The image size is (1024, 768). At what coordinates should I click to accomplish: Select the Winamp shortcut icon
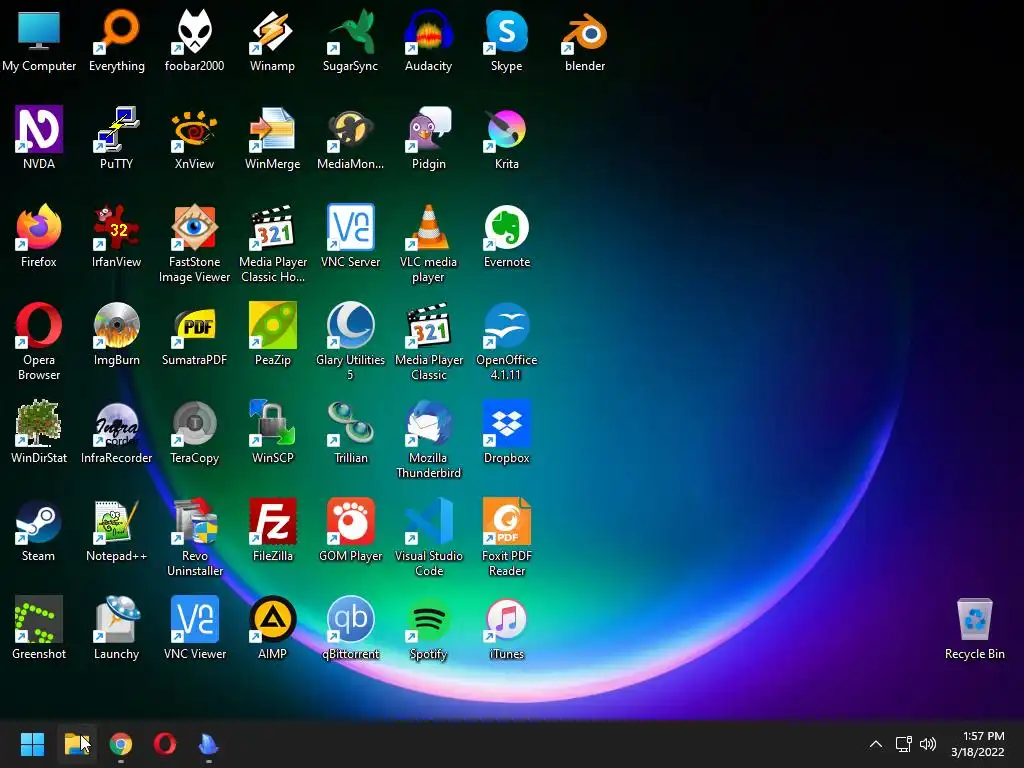coord(272,31)
